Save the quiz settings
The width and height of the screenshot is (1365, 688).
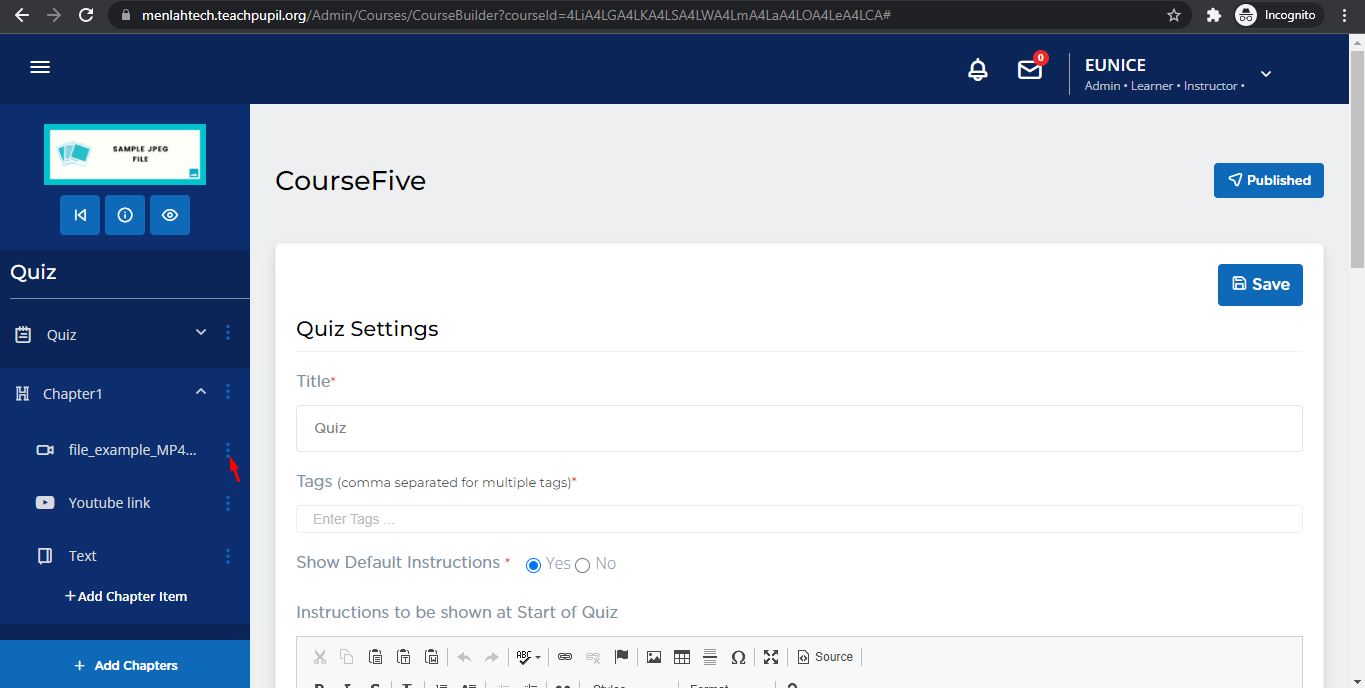1260,285
